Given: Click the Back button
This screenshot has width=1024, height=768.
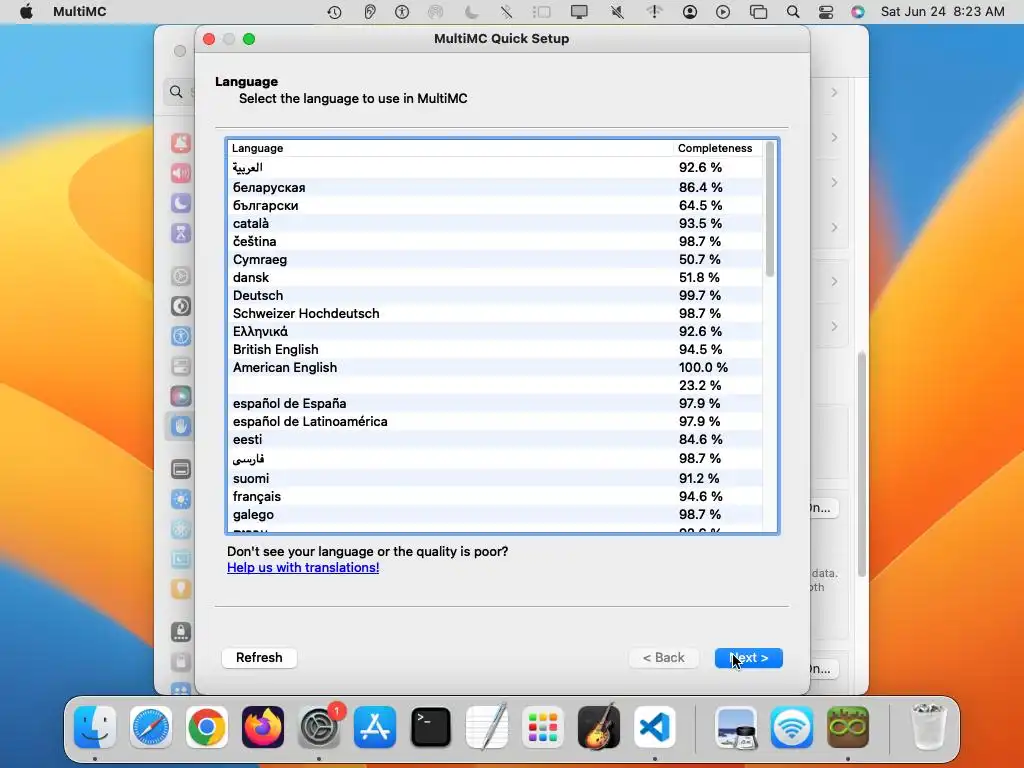Looking at the screenshot, I should tap(664, 658).
